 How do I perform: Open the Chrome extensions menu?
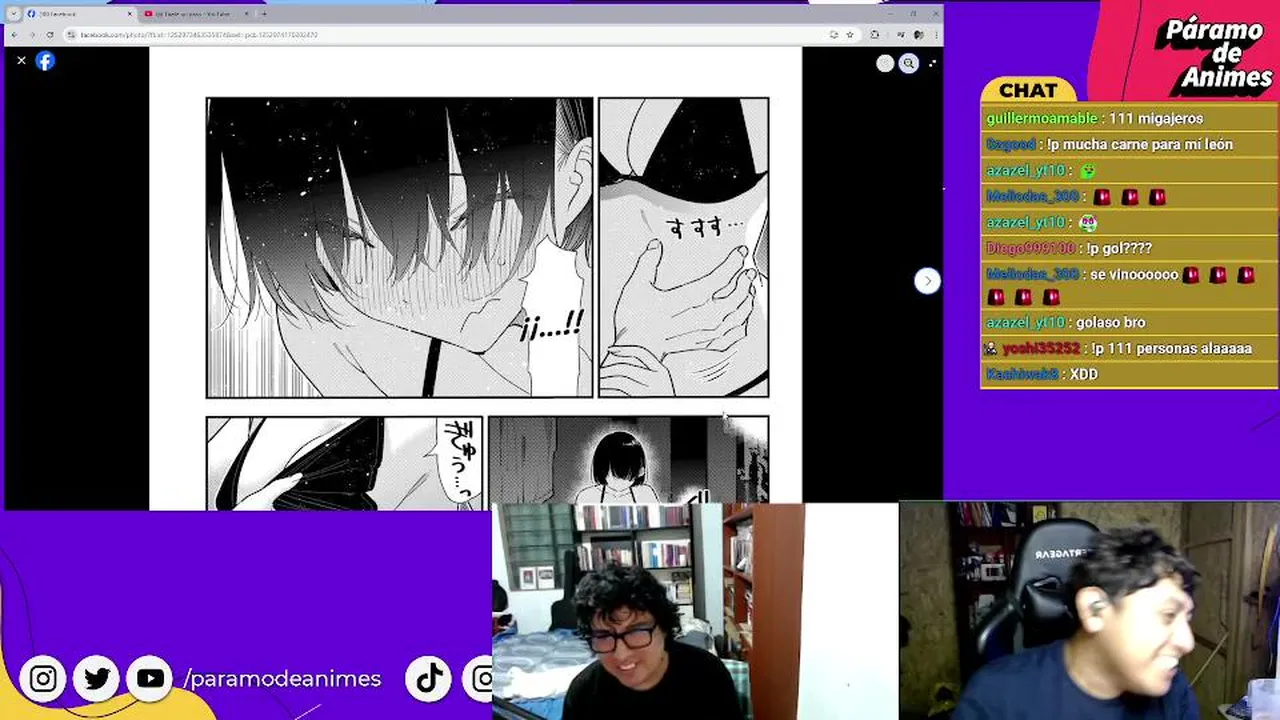click(x=875, y=35)
